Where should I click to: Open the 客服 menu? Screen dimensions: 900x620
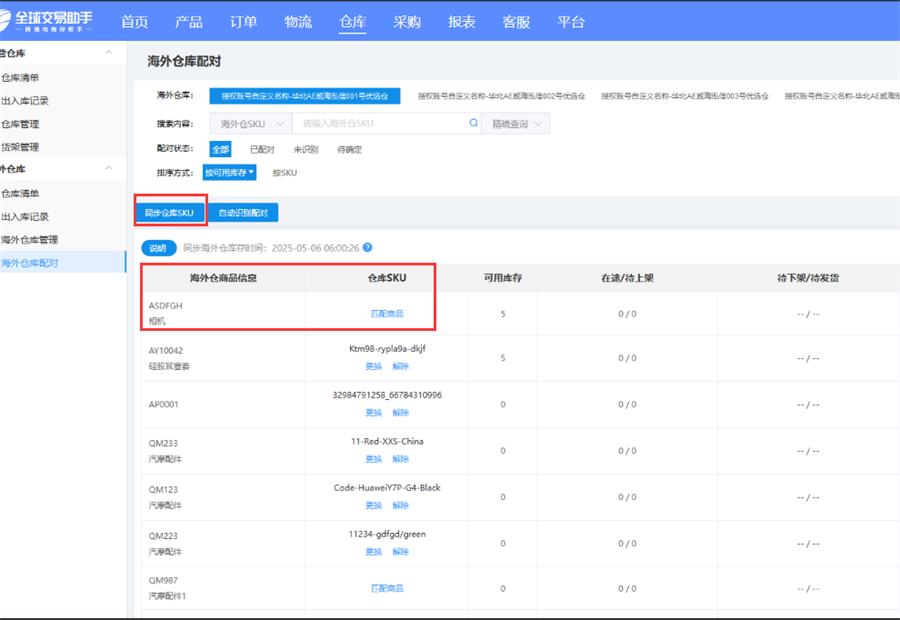pos(516,22)
